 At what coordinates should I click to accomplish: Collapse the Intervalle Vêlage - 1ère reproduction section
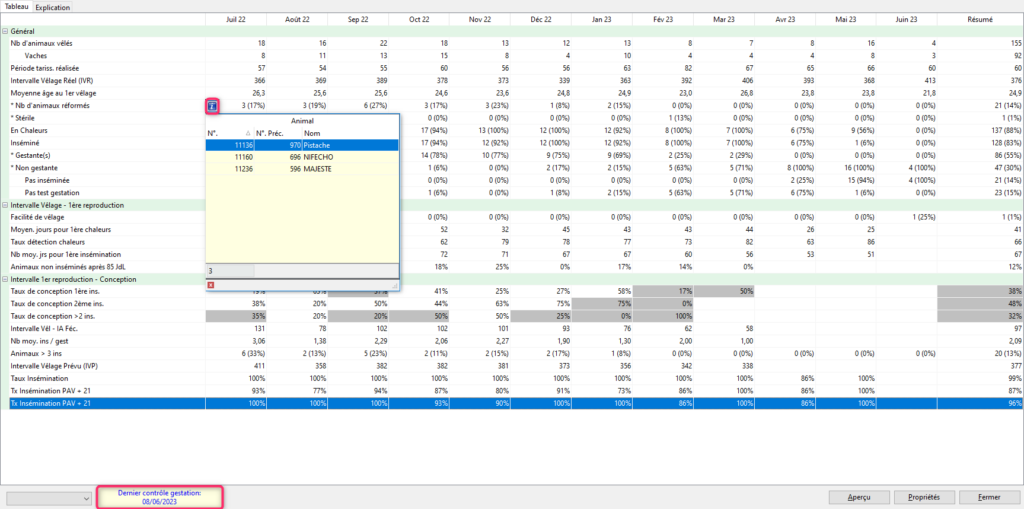click(5, 204)
